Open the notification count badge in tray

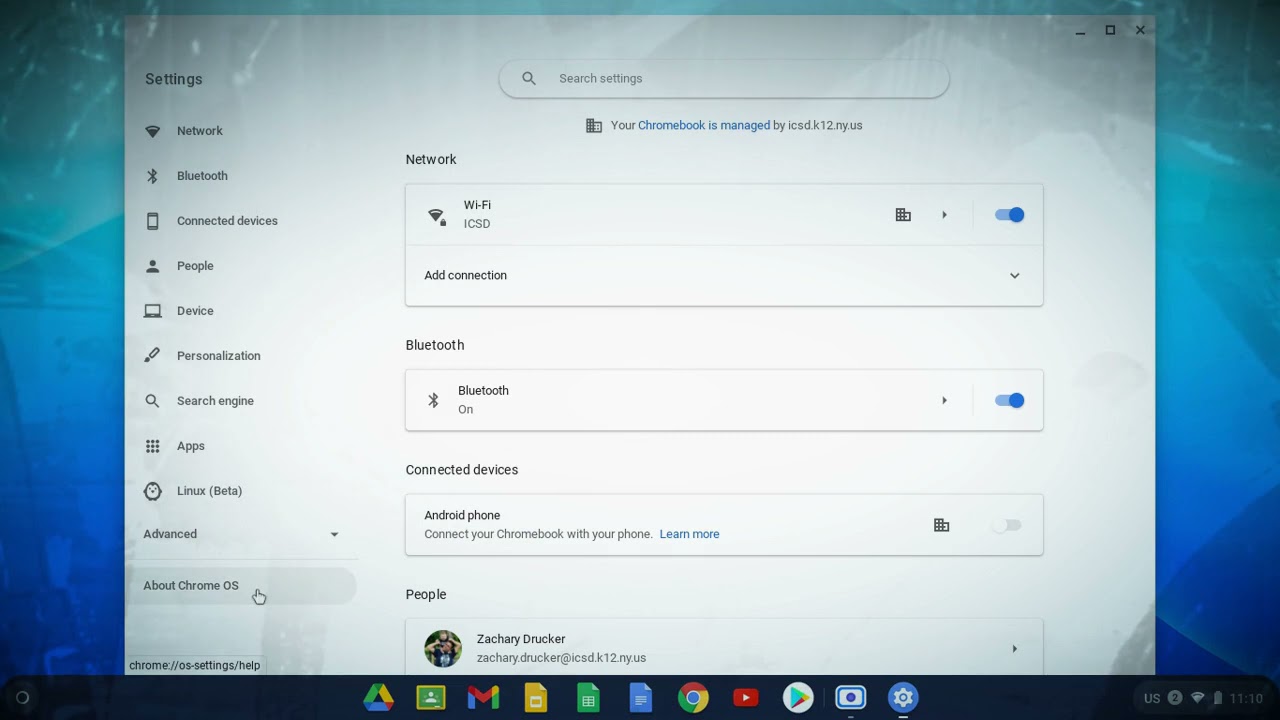[x=1175, y=698]
